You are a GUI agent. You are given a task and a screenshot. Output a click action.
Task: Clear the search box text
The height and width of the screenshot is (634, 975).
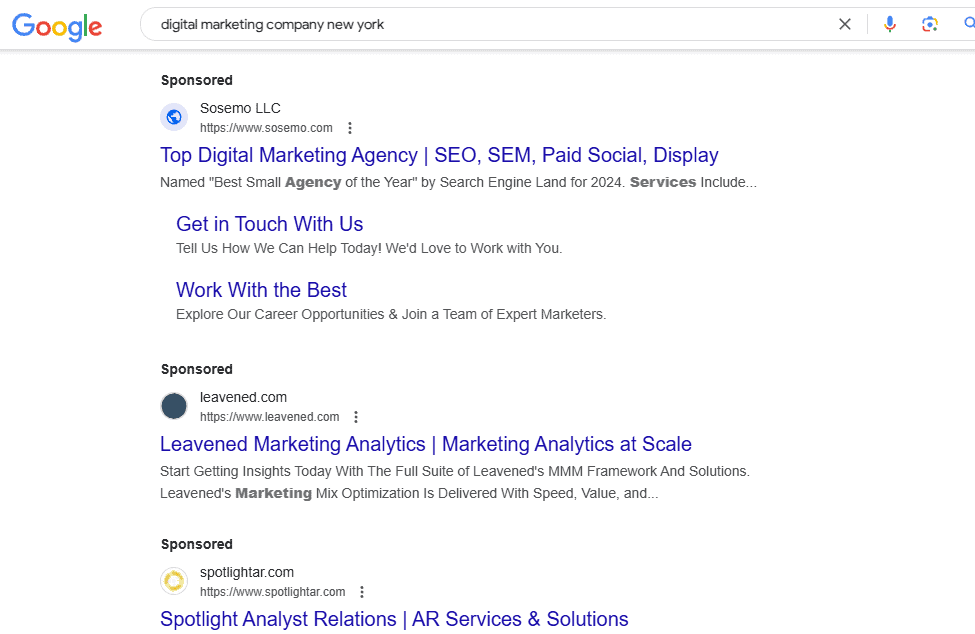pos(845,24)
